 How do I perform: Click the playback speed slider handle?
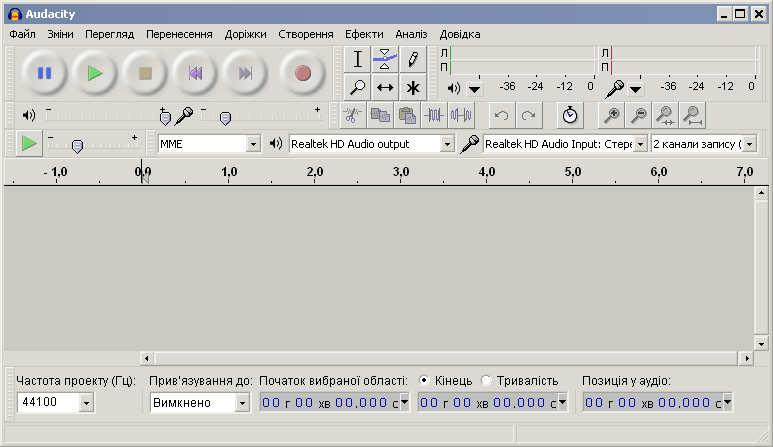coord(77,146)
